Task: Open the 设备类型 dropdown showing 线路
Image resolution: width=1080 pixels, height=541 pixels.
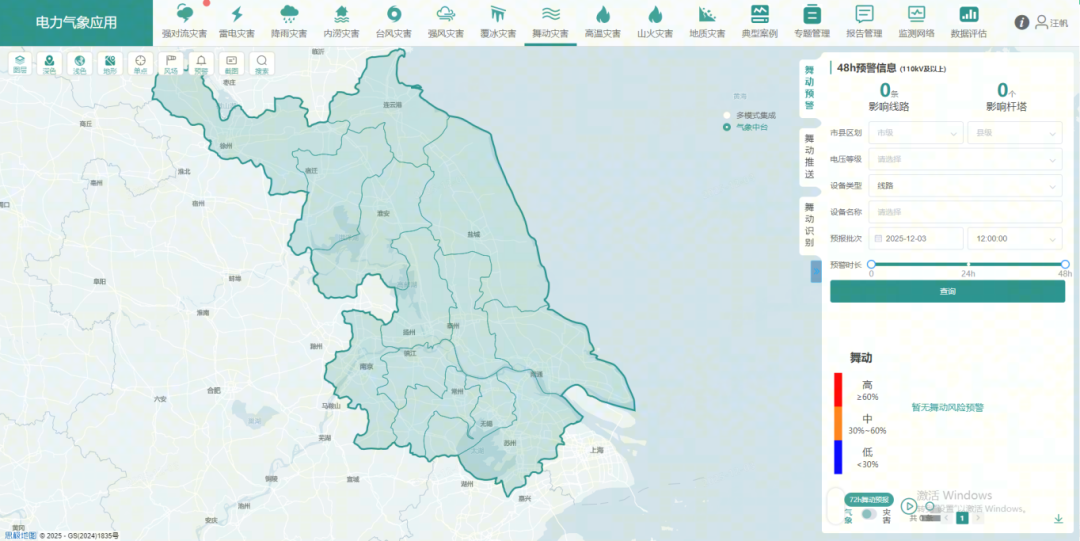Action: coord(965,185)
